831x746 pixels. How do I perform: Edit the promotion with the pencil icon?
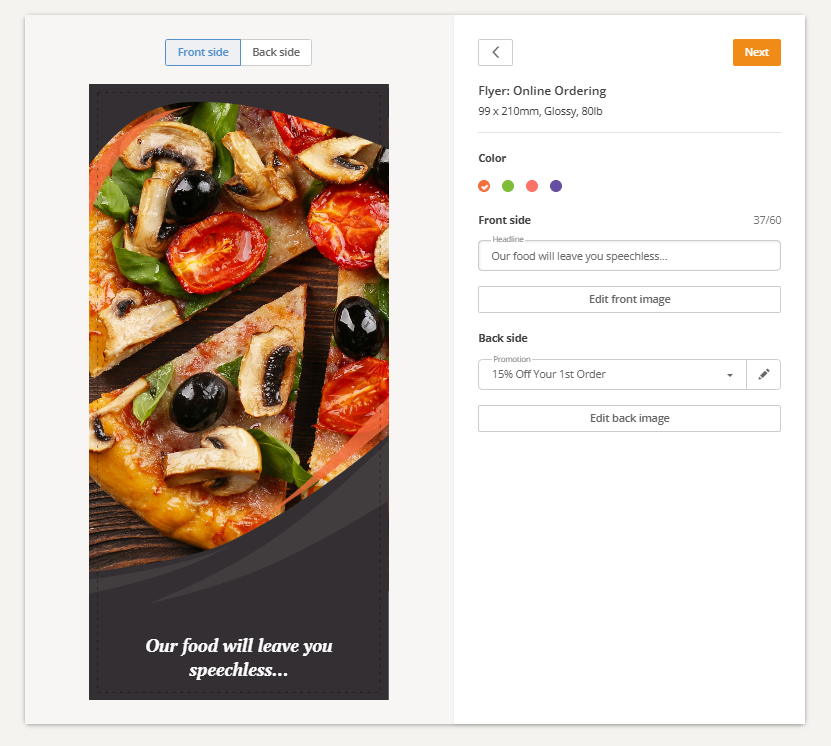763,375
